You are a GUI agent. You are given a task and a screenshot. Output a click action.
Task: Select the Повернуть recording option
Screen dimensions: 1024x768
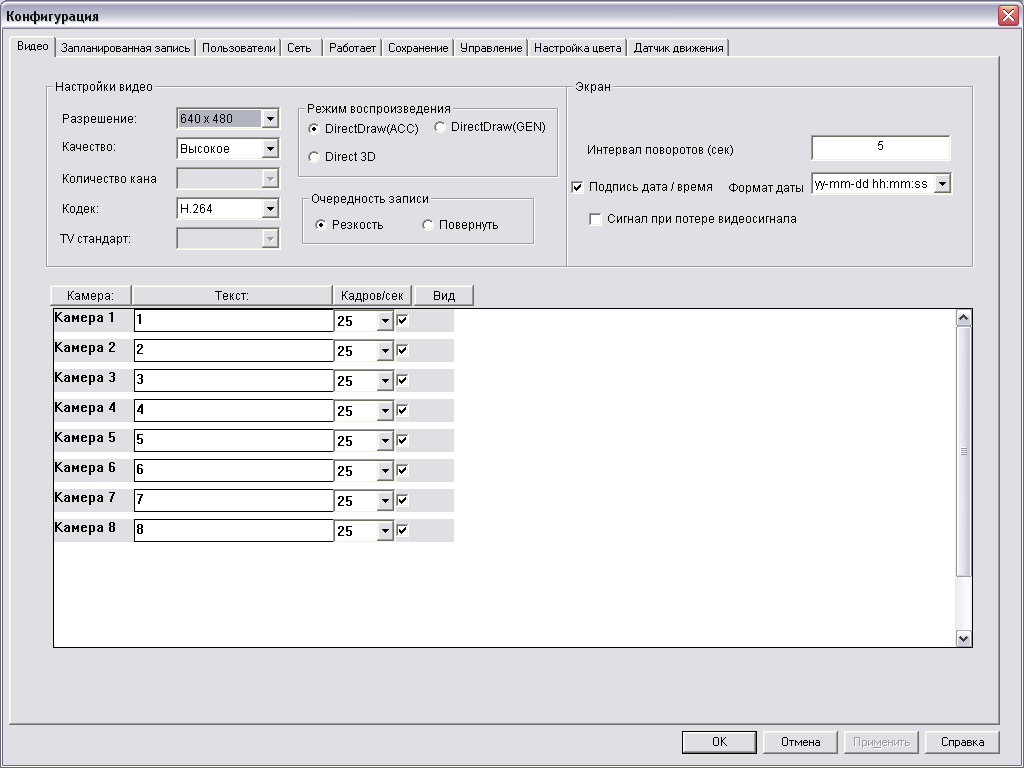tap(428, 225)
